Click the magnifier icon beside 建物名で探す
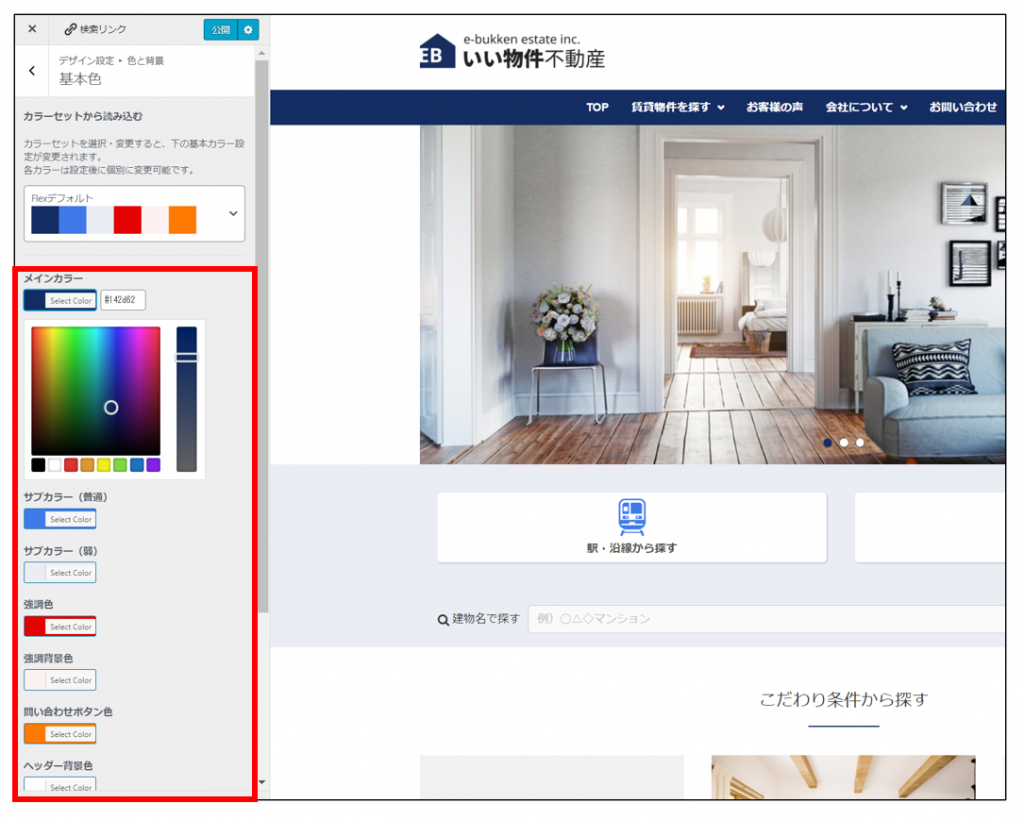1024x820 pixels. (443, 620)
